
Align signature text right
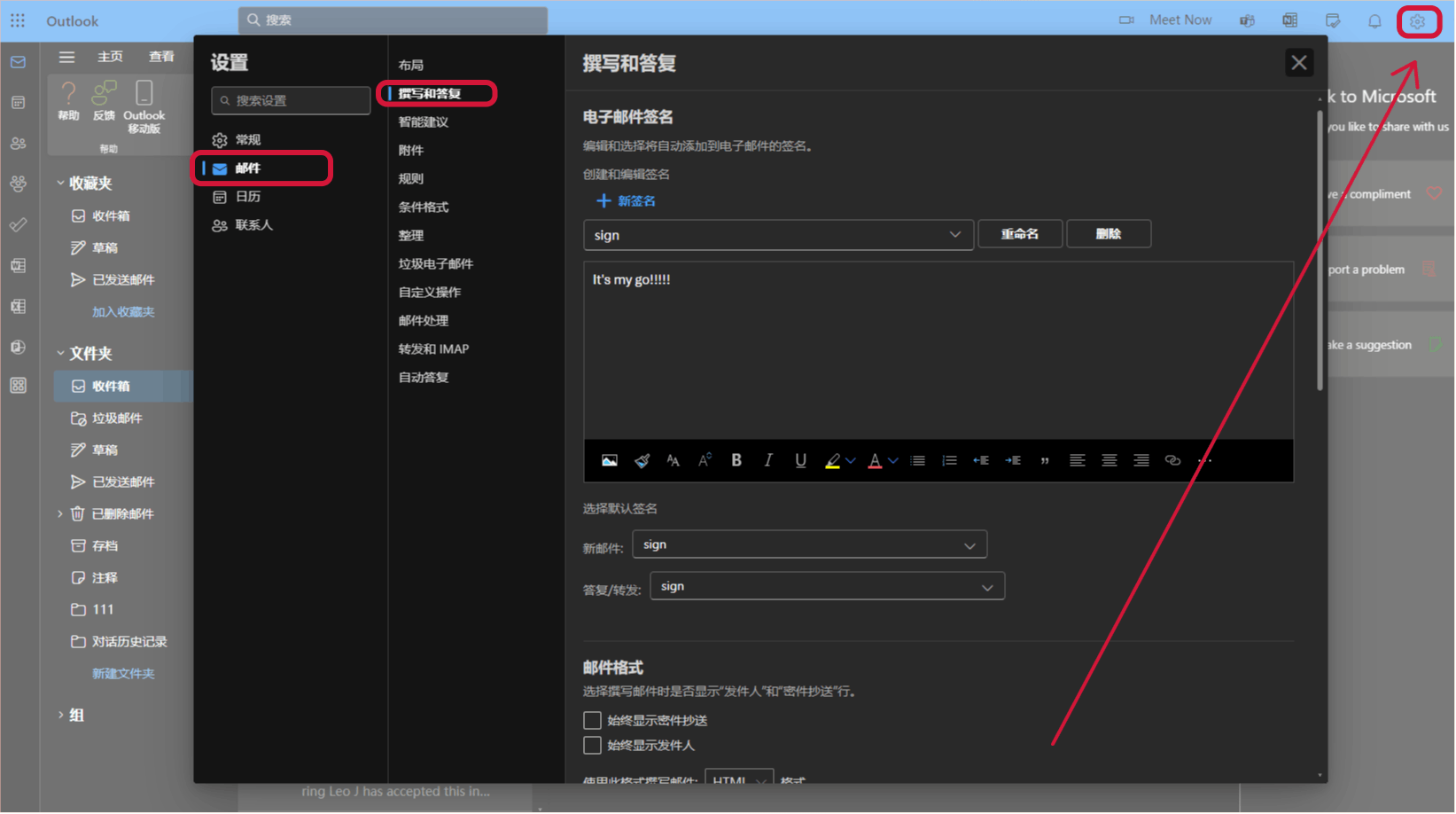point(1141,461)
